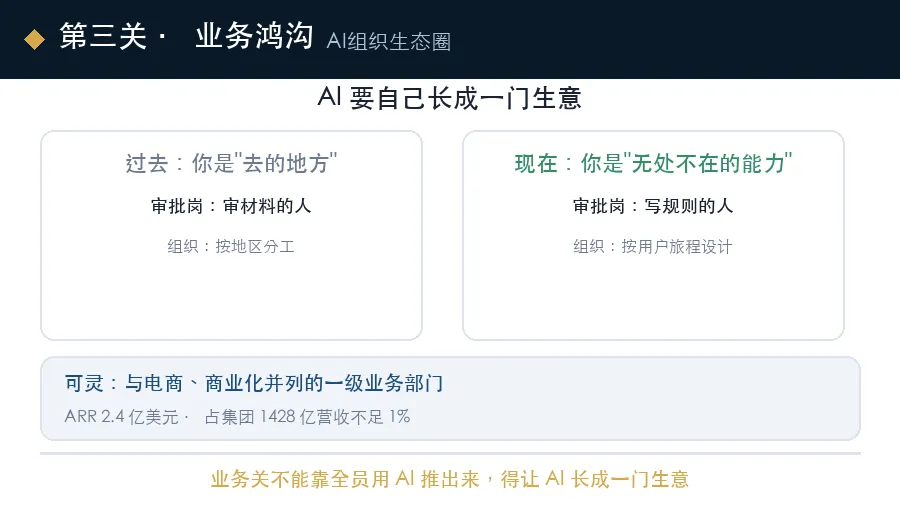Click the 现在：你是"无处不在的能力" card title

653,164
